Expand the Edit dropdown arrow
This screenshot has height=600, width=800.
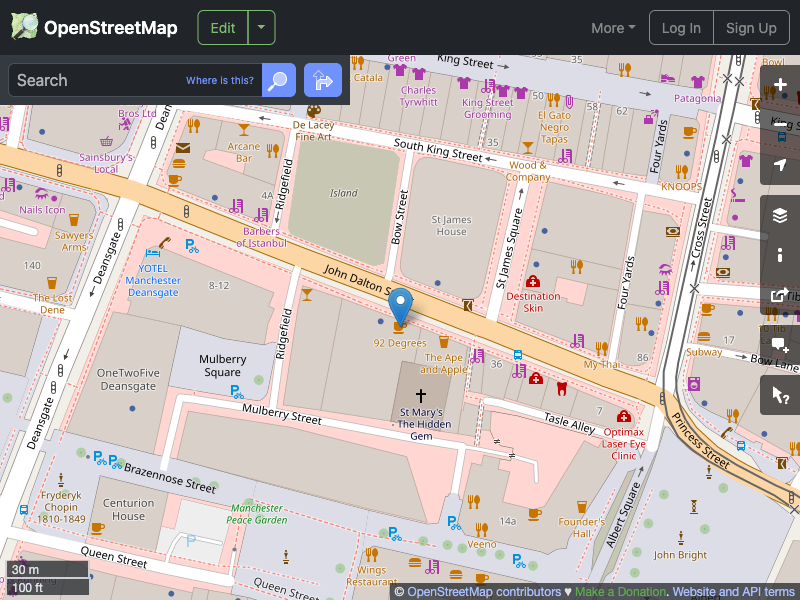261,28
